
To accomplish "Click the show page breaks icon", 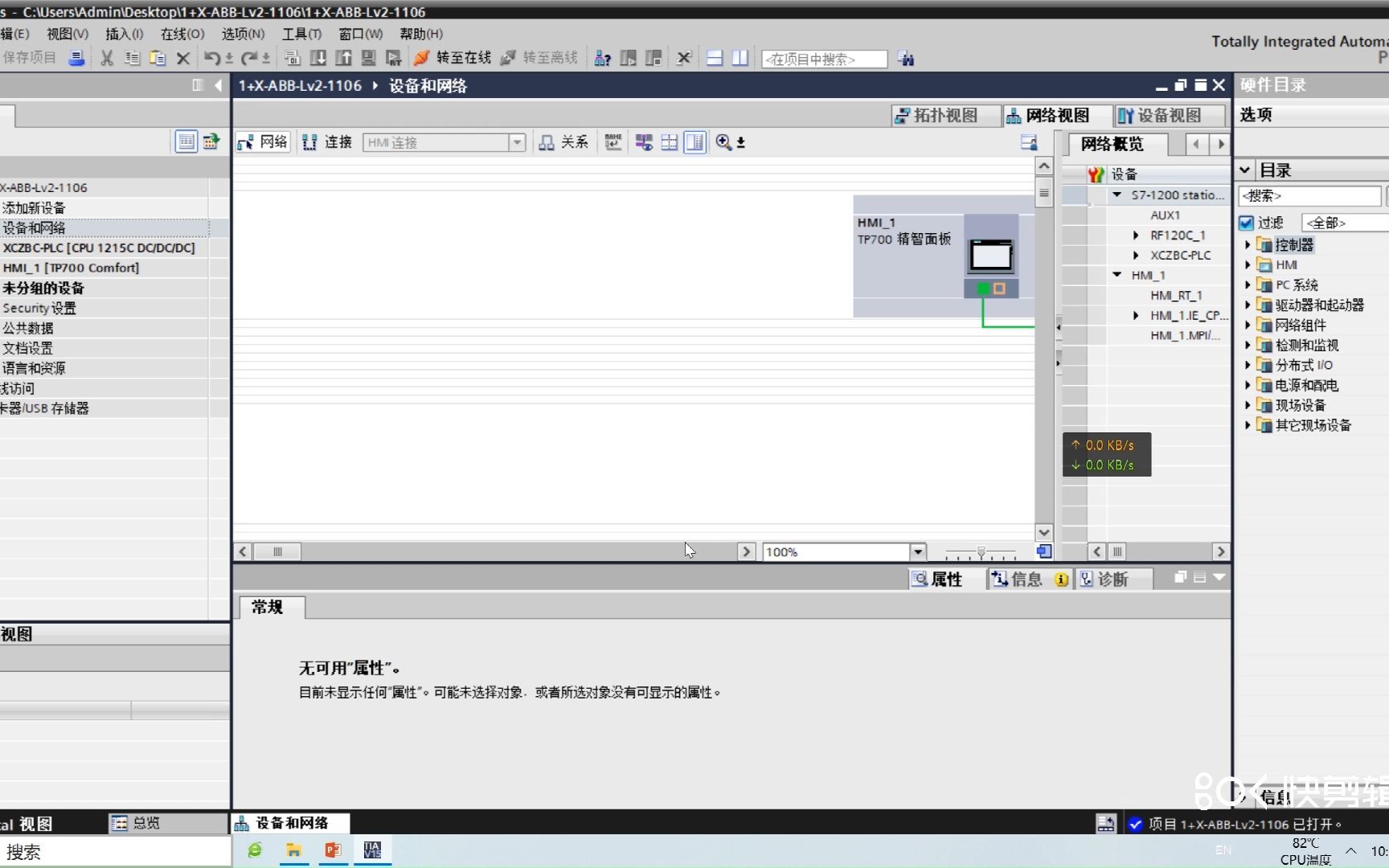I will click(x=669, y=142).
